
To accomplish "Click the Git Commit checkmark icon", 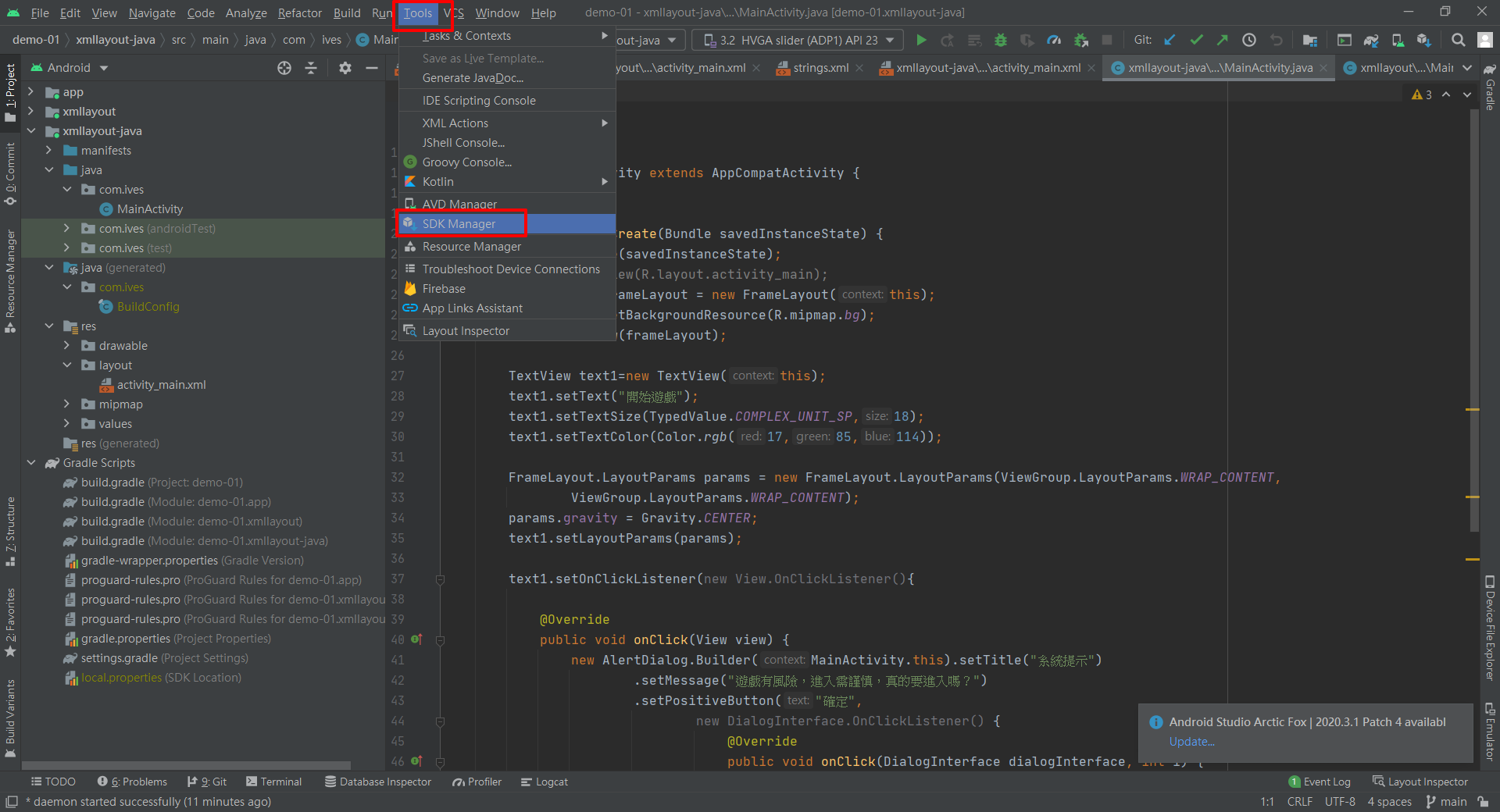I will (x=1196, y=40).
